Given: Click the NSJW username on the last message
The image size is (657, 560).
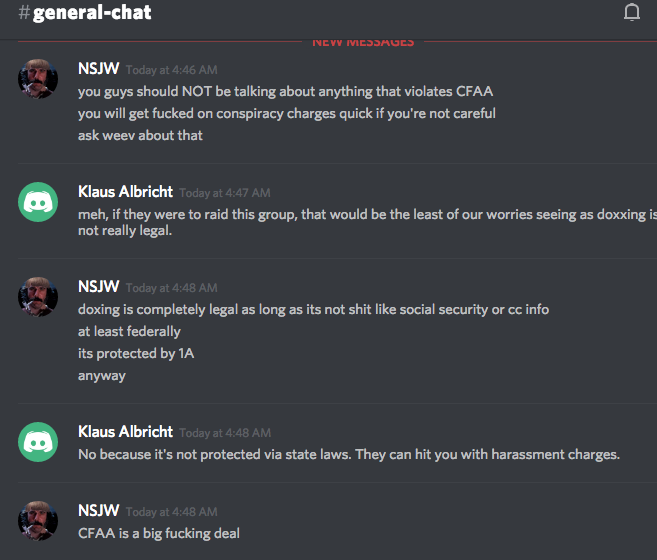Looking at the screenshot, I should (99, 511).
